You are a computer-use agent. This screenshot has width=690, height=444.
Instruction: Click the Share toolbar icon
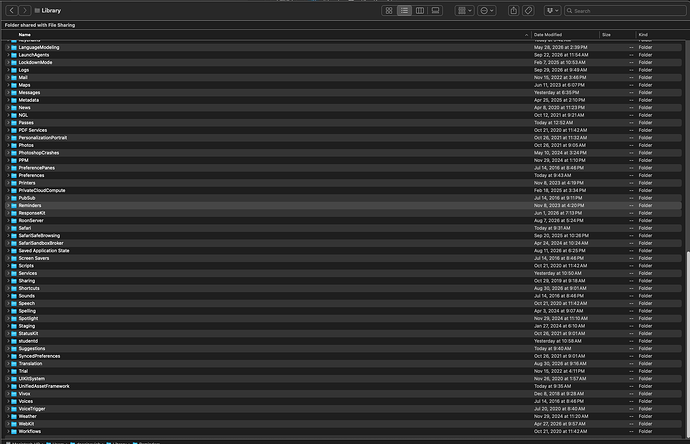[513, 11]
